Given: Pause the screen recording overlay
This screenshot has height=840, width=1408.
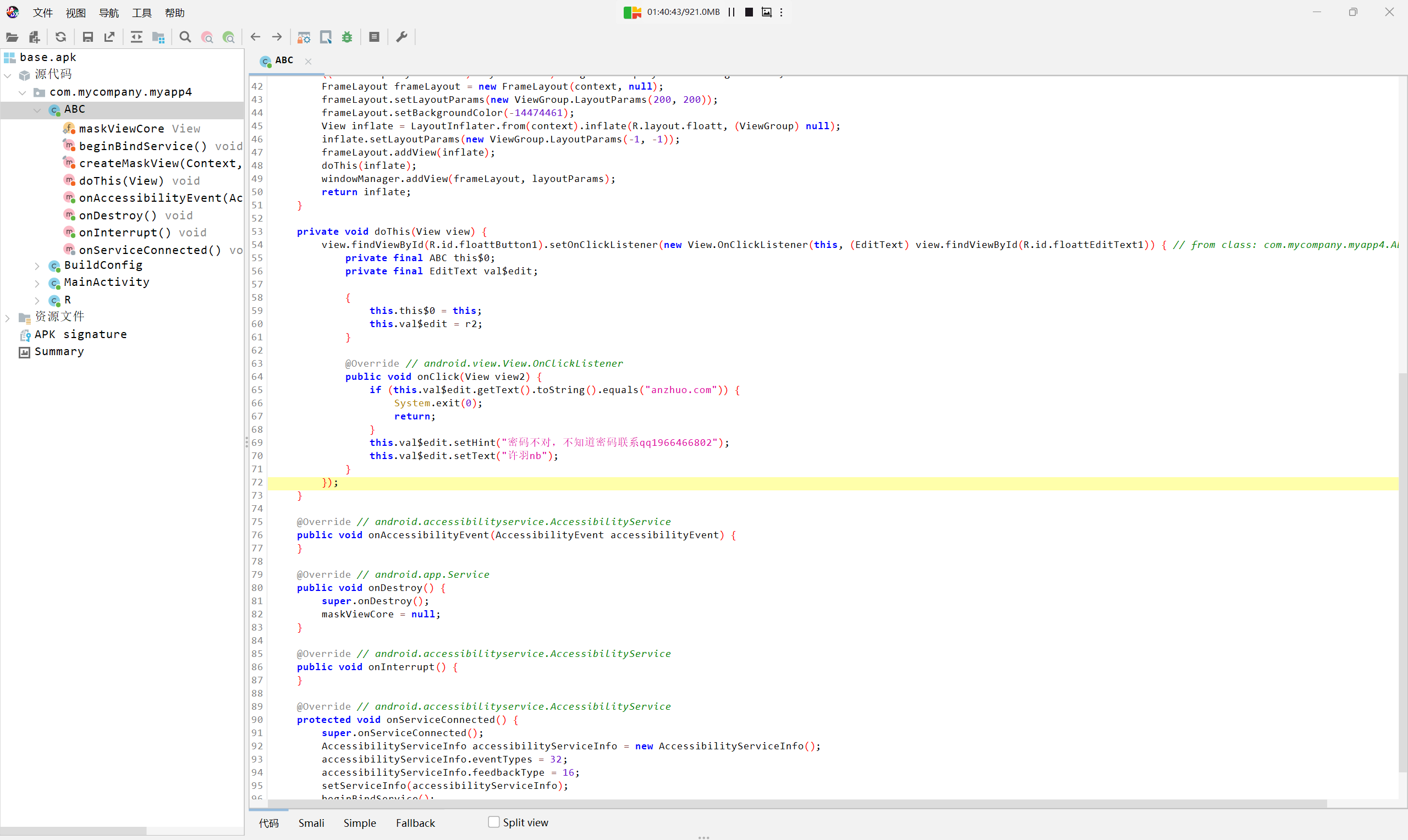Looking at the screenshot, I should [732, 12].
